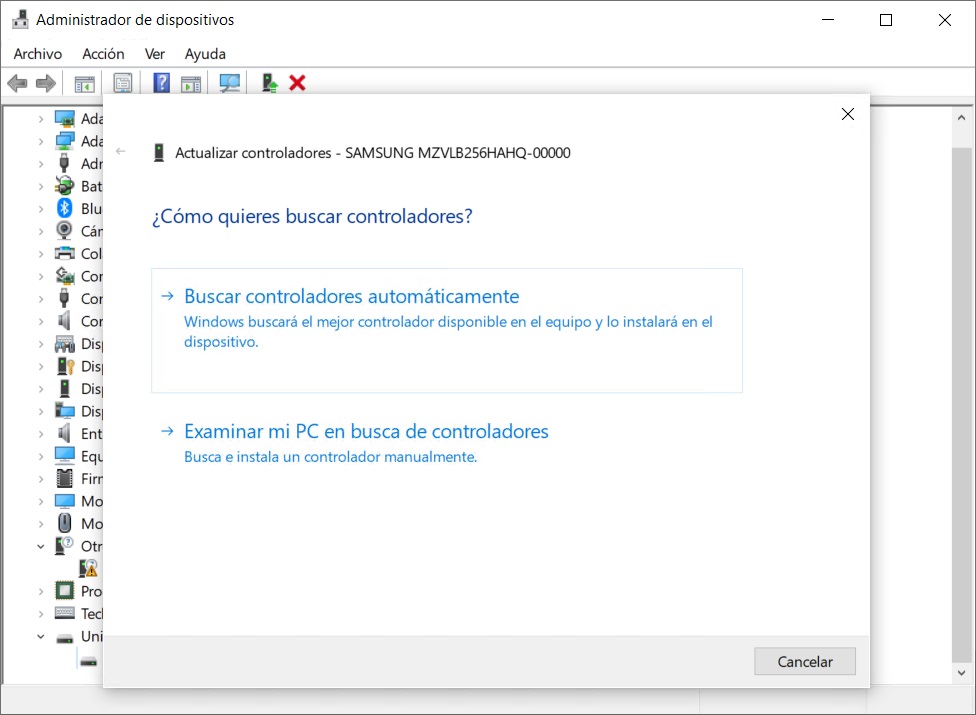Select the processor category icon
Viewport: 976px width, 715px height.
click(65, 591)
